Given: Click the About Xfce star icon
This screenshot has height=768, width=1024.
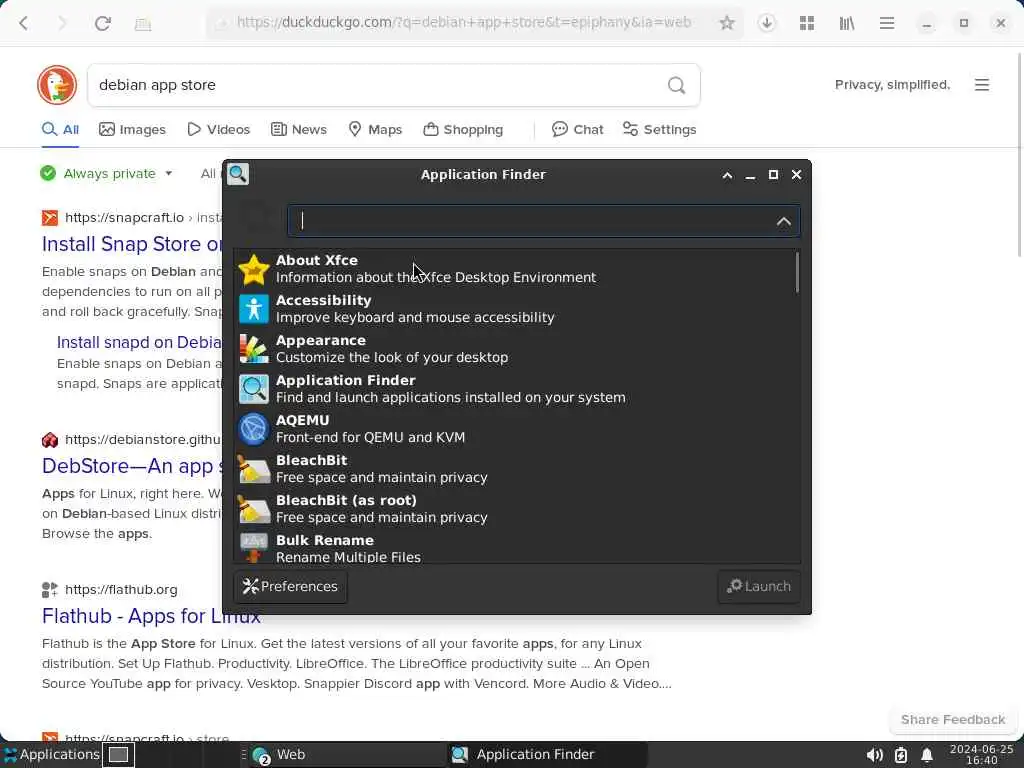Looking at the screenshot, I should [x=253, y=268].
